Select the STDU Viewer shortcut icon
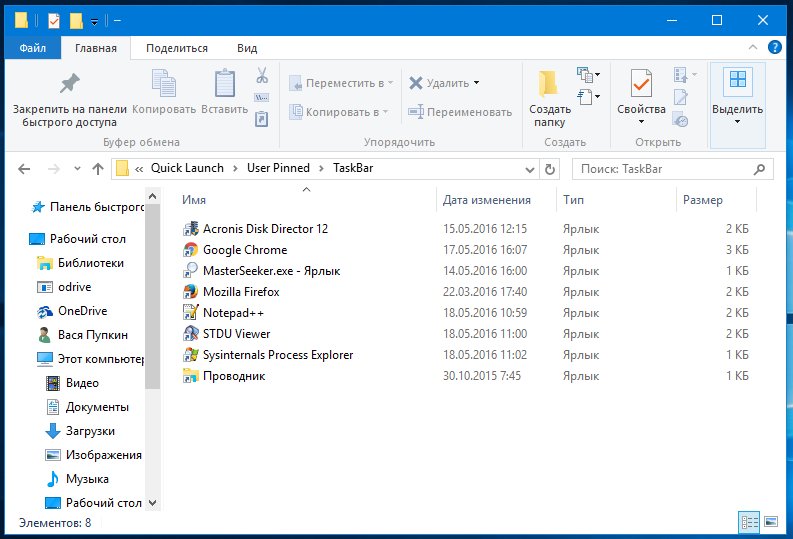Image resolution: width=793 pixels, height=539 pixels. 190,334
